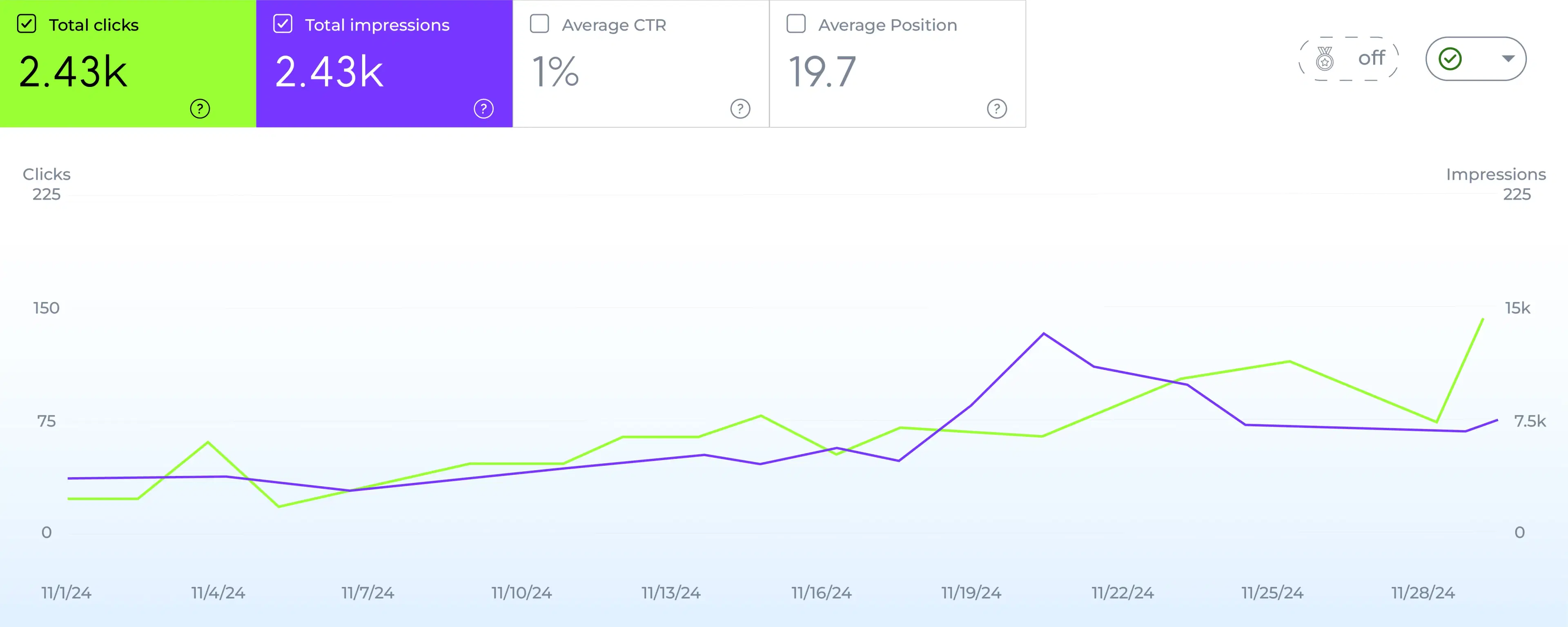The height and width of the screenshot is (627, 1568).
Task: Click the 11/7/24 date on the axis
Action: 367,593
